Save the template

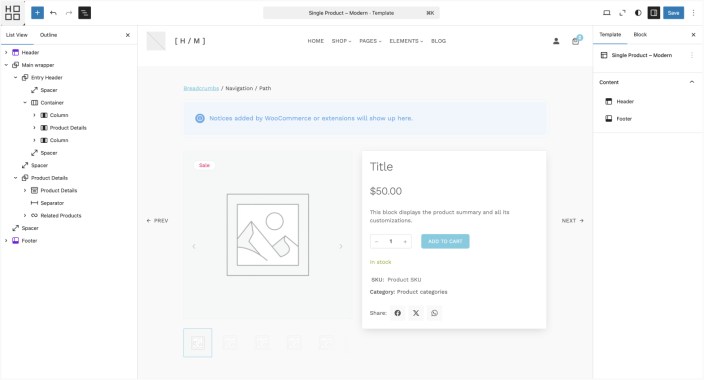(x=673, y=13)
